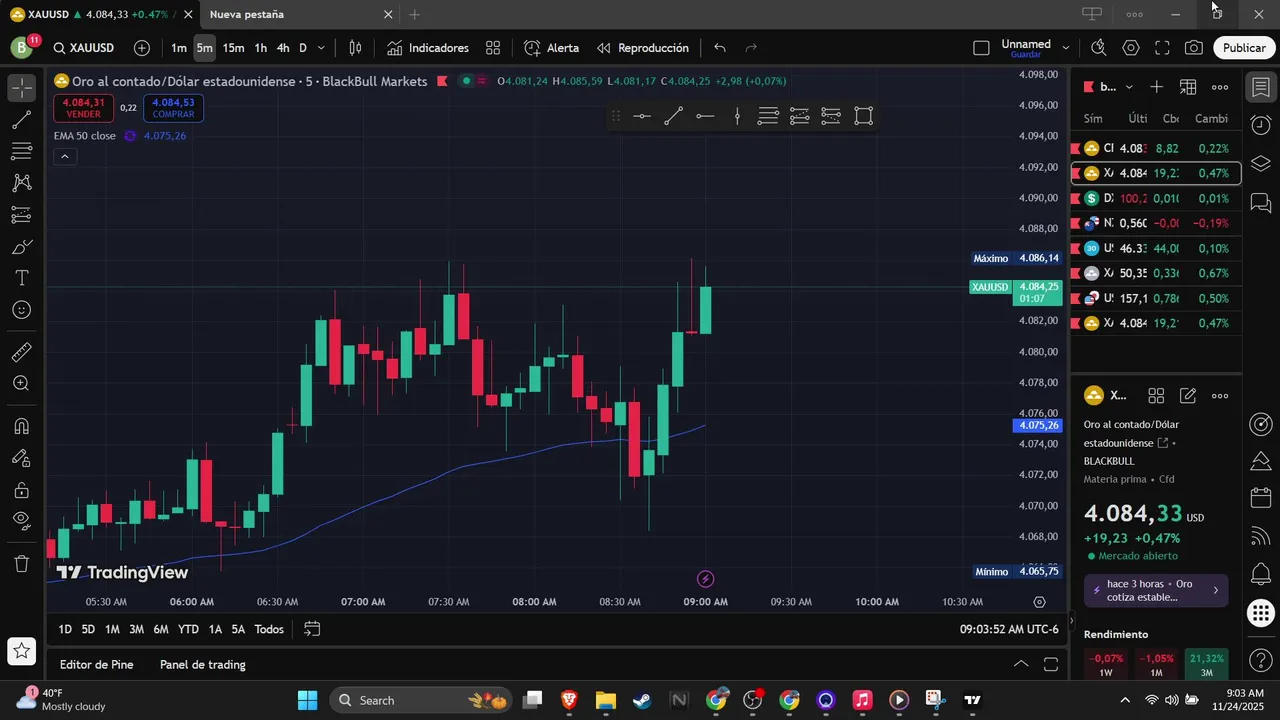The width and height of the screenshot is (1280, 720).
Task: Select the Todos date range
Action: pos(269,629)
